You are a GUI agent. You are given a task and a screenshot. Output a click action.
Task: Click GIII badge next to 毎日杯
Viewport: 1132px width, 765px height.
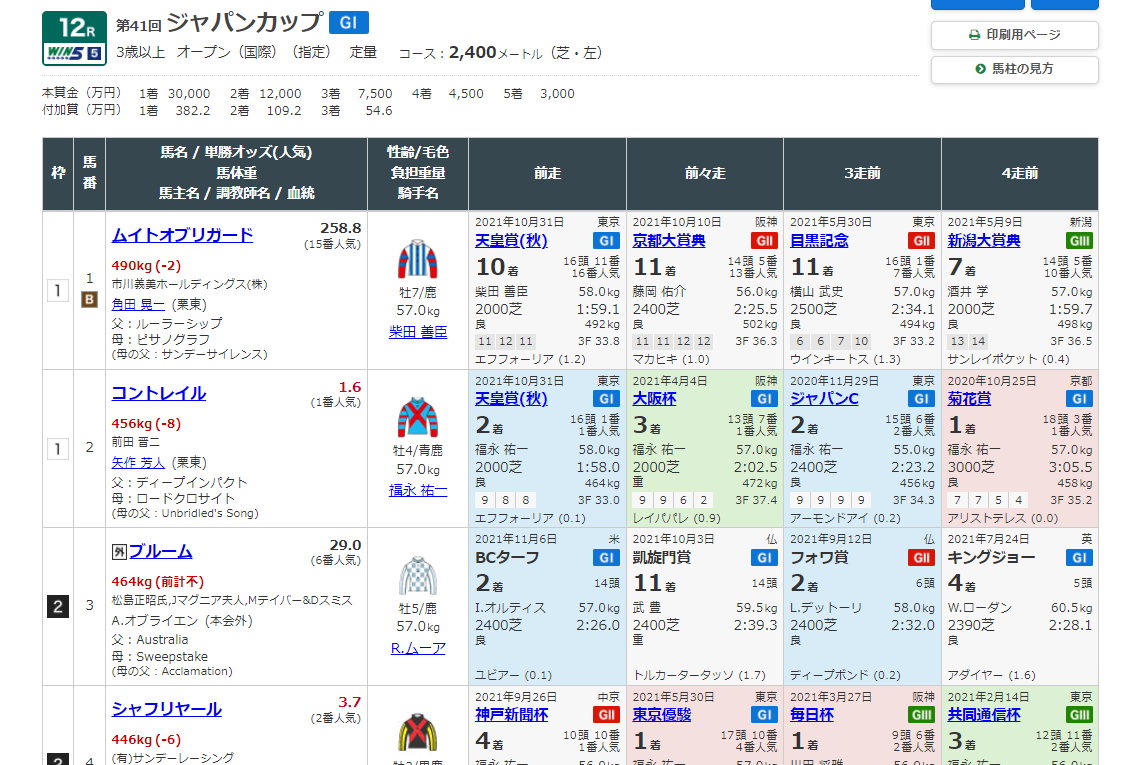tap(921, 715)
